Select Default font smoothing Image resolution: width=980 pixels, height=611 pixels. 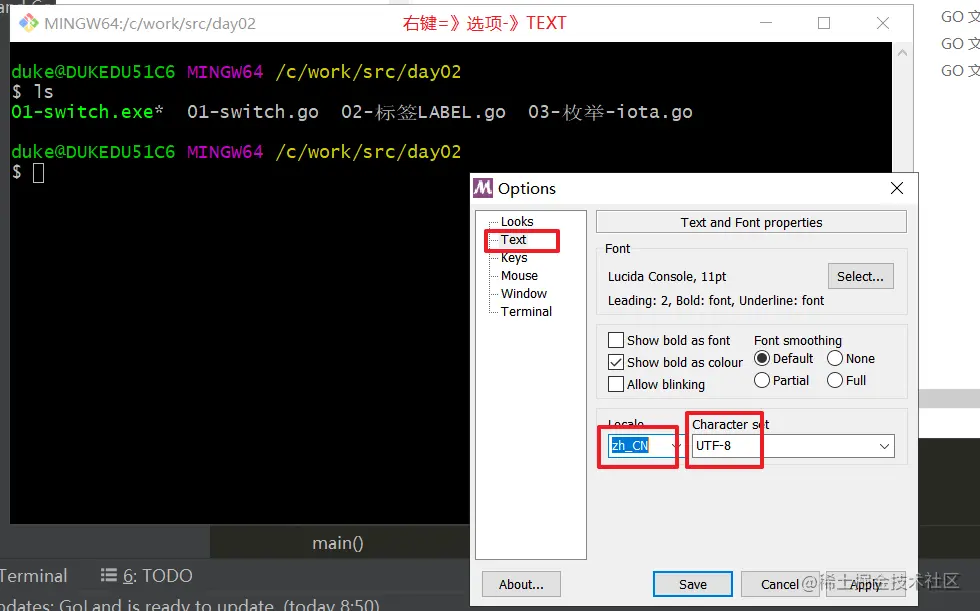click(x=762, y=359)
